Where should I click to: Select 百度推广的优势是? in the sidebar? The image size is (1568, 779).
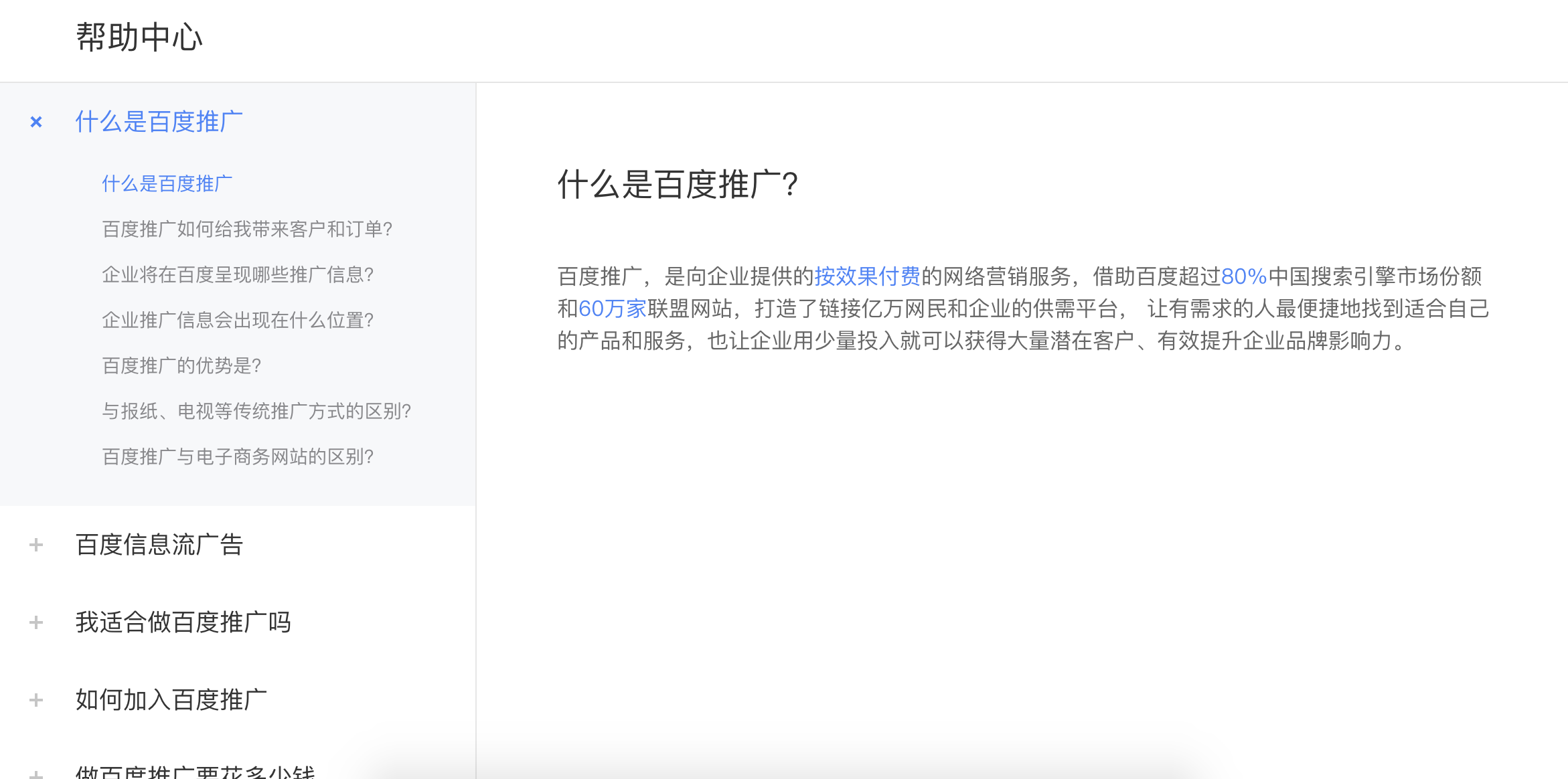[181, 365]
